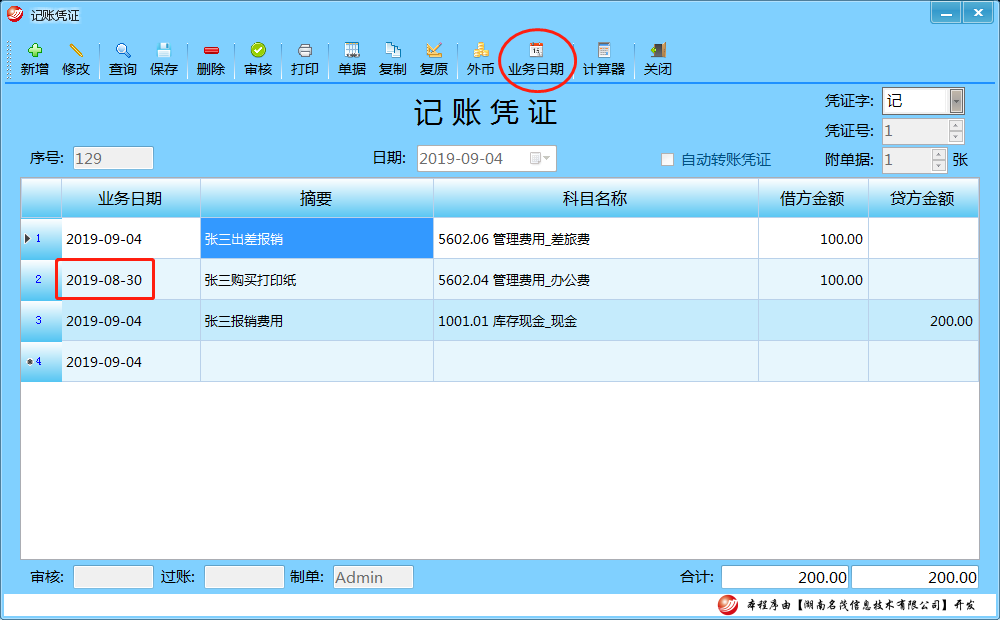This screenshot has width=1000, height=620.
Task: Select the 张三报销费用 summary cell
Action: [x=316, y=321]
